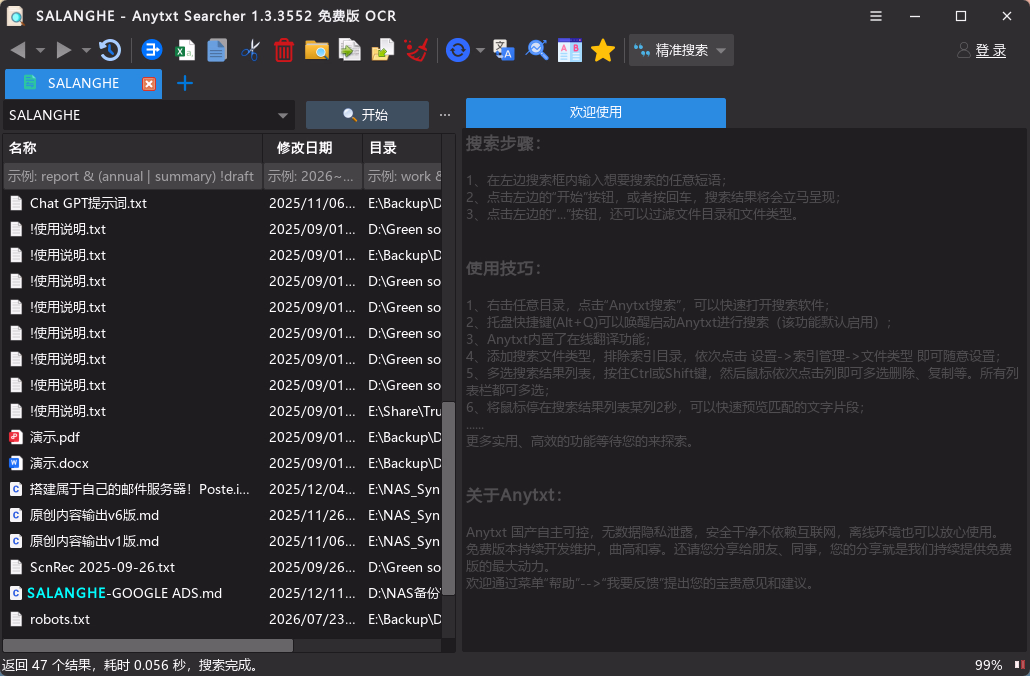
Task: Select the 搭建属于自己的邮件服务器 file row
Action: (223, 489)
